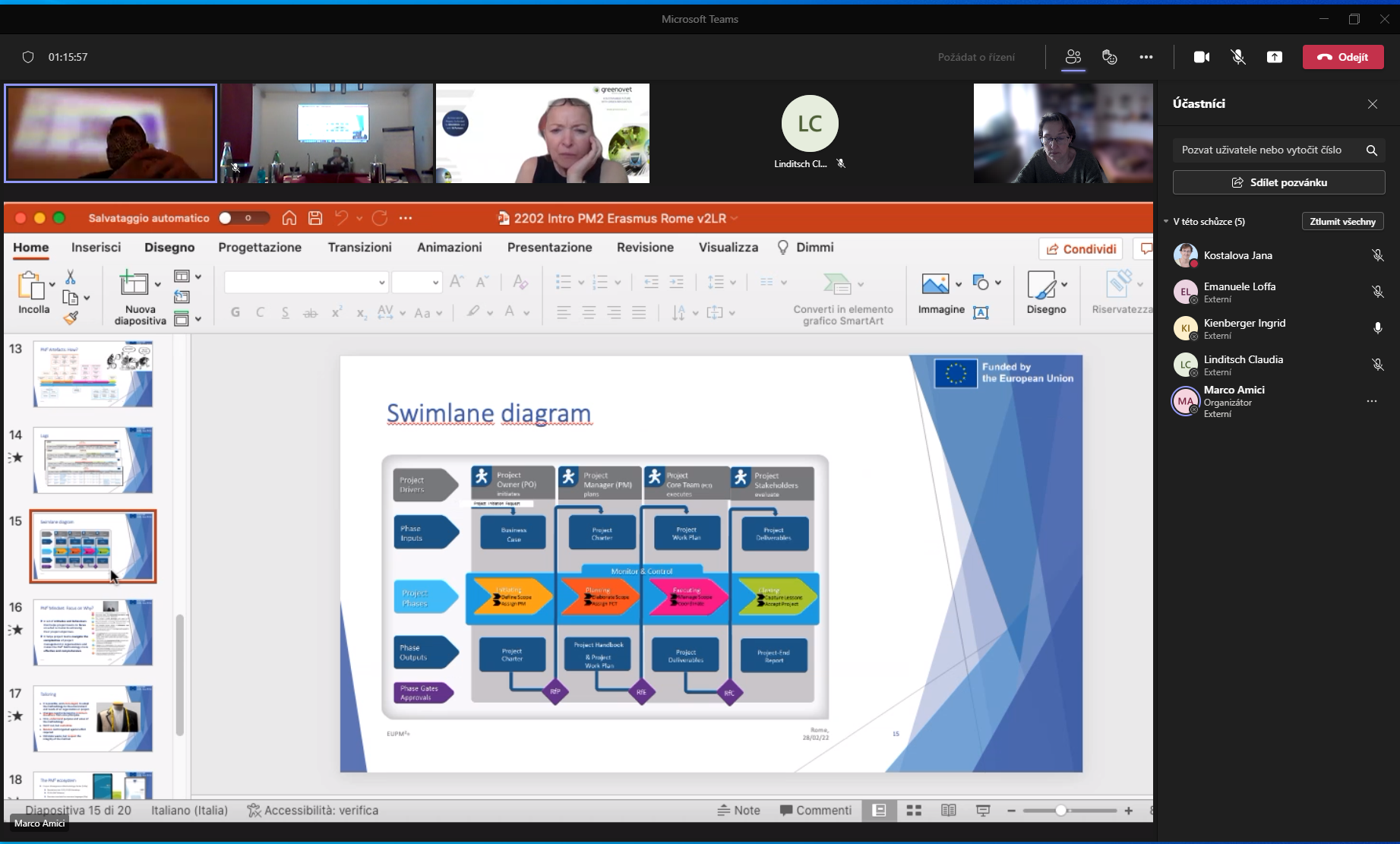This screenshot has height=844, width=1400.
Task: Click the PowerPoint save icon
Action: coord(315,218)
